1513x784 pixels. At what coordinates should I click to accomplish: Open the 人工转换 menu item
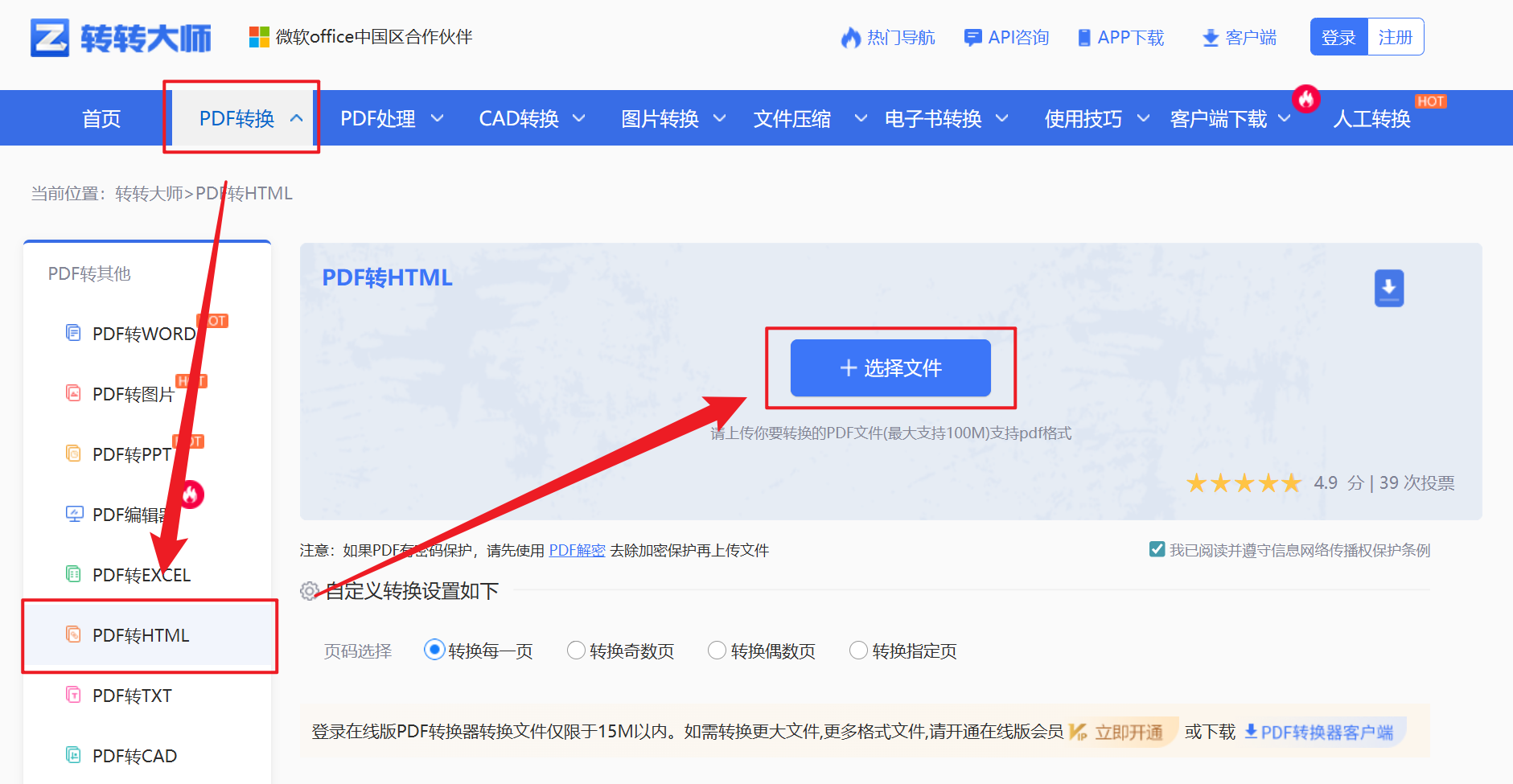[1371, 118]
